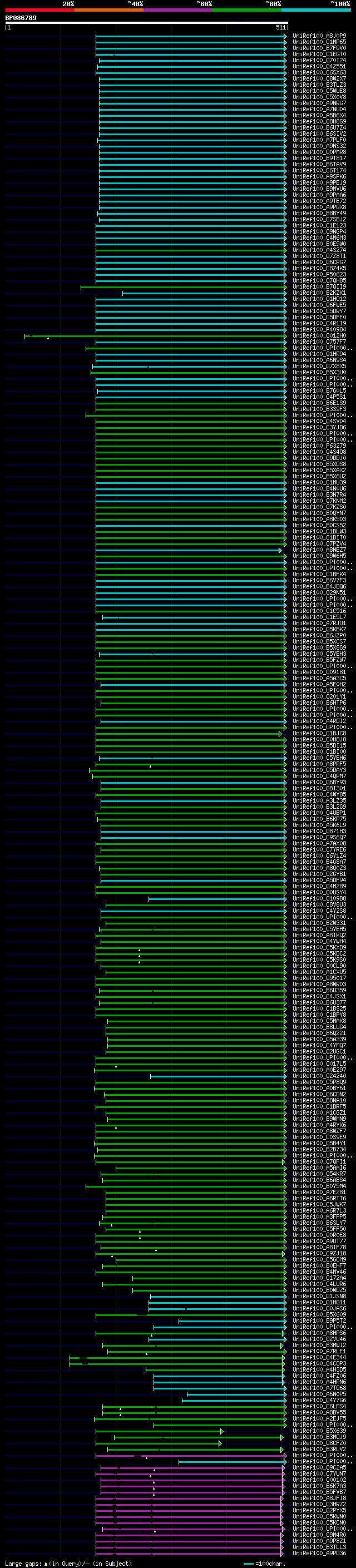The height and width of the screenshot is (1568, 356).
Task: Click the UniRef100_Q6CDN2 label
Action: (319, 1095)
